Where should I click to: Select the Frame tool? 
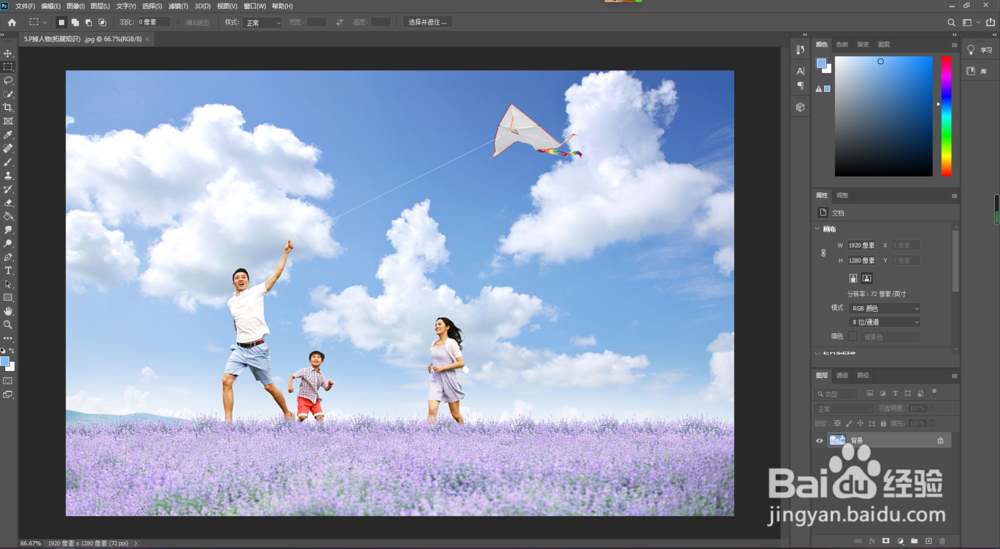8,121
